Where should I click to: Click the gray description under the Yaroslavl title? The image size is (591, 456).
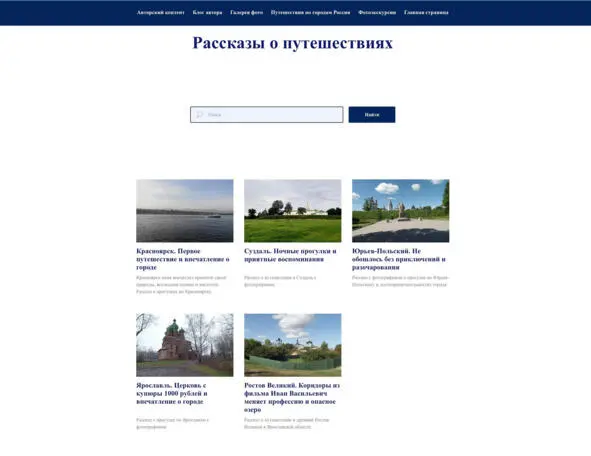pyautogui.click(x=172, y=423)
